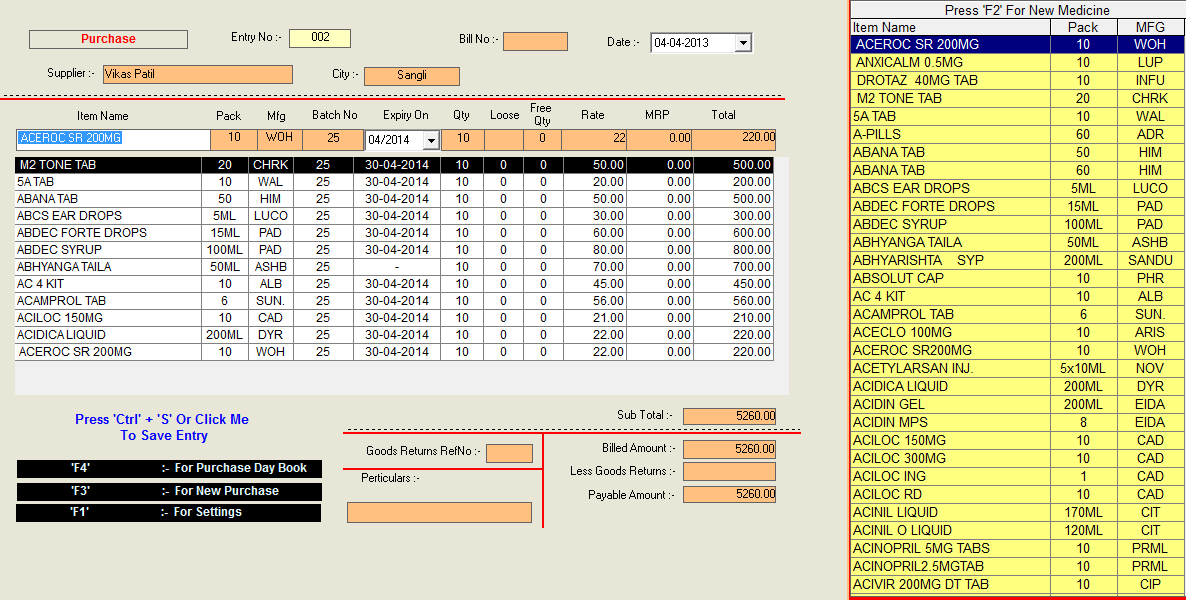Start a new purchase via the F3 bar
Image resolution: width=1186 pixels, height=600 pixels.
pyautogui.click(x=169, y=491)
